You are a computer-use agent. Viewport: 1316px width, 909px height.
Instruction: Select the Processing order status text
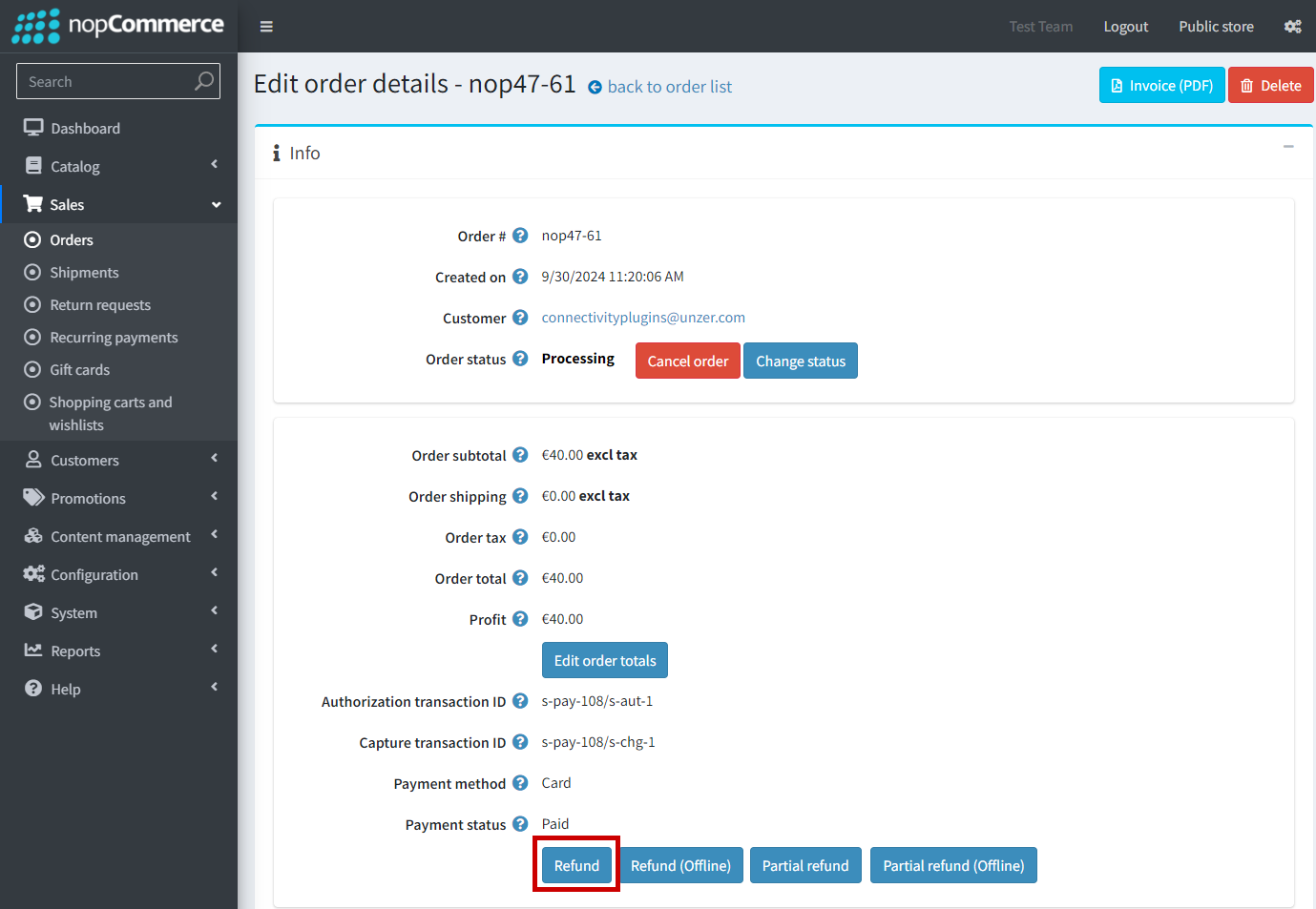[x=577, y=359]
